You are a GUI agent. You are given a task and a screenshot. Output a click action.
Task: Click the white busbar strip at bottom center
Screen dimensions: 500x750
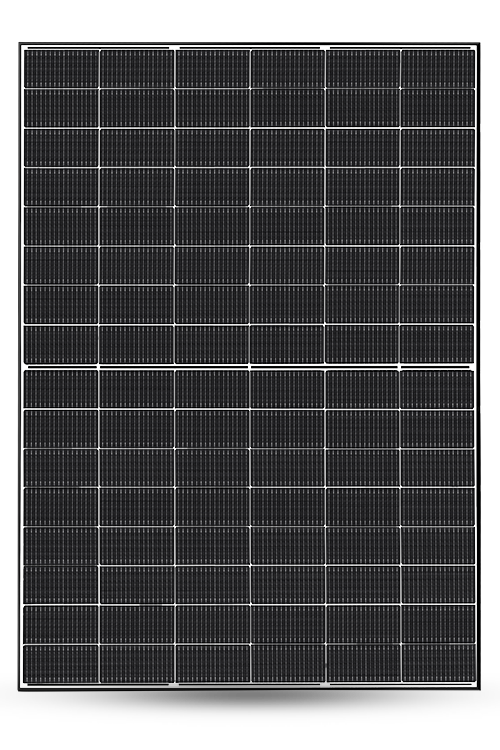(249, 685)
